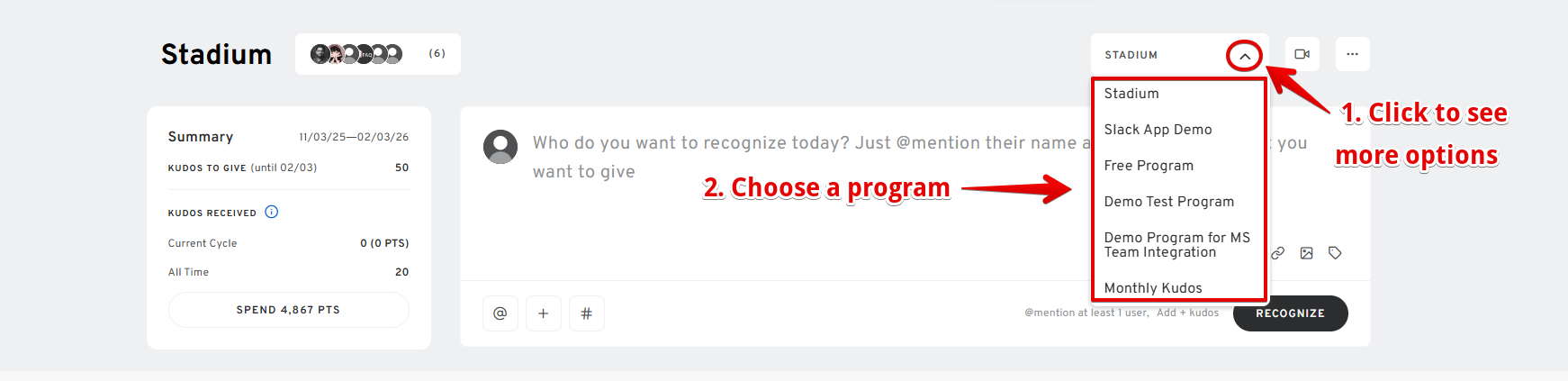Viewport: 1568px width, 381px height.
Task: Choose Free Program from the dropdown
Action: [1149, 166]
